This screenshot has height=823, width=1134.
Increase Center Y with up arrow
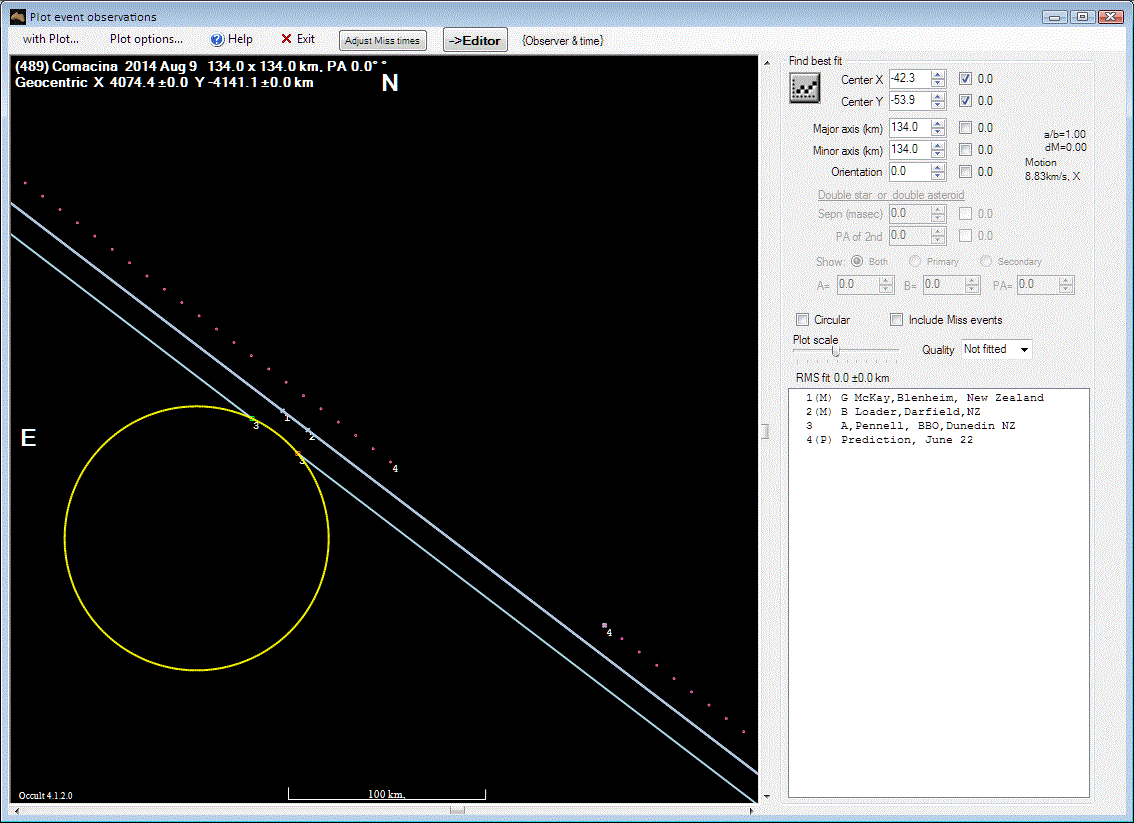pyautogui.click(x=938, y=96)
